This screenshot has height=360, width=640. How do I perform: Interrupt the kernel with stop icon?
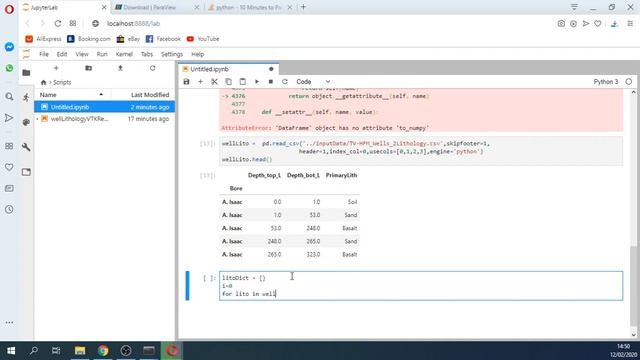271,82
